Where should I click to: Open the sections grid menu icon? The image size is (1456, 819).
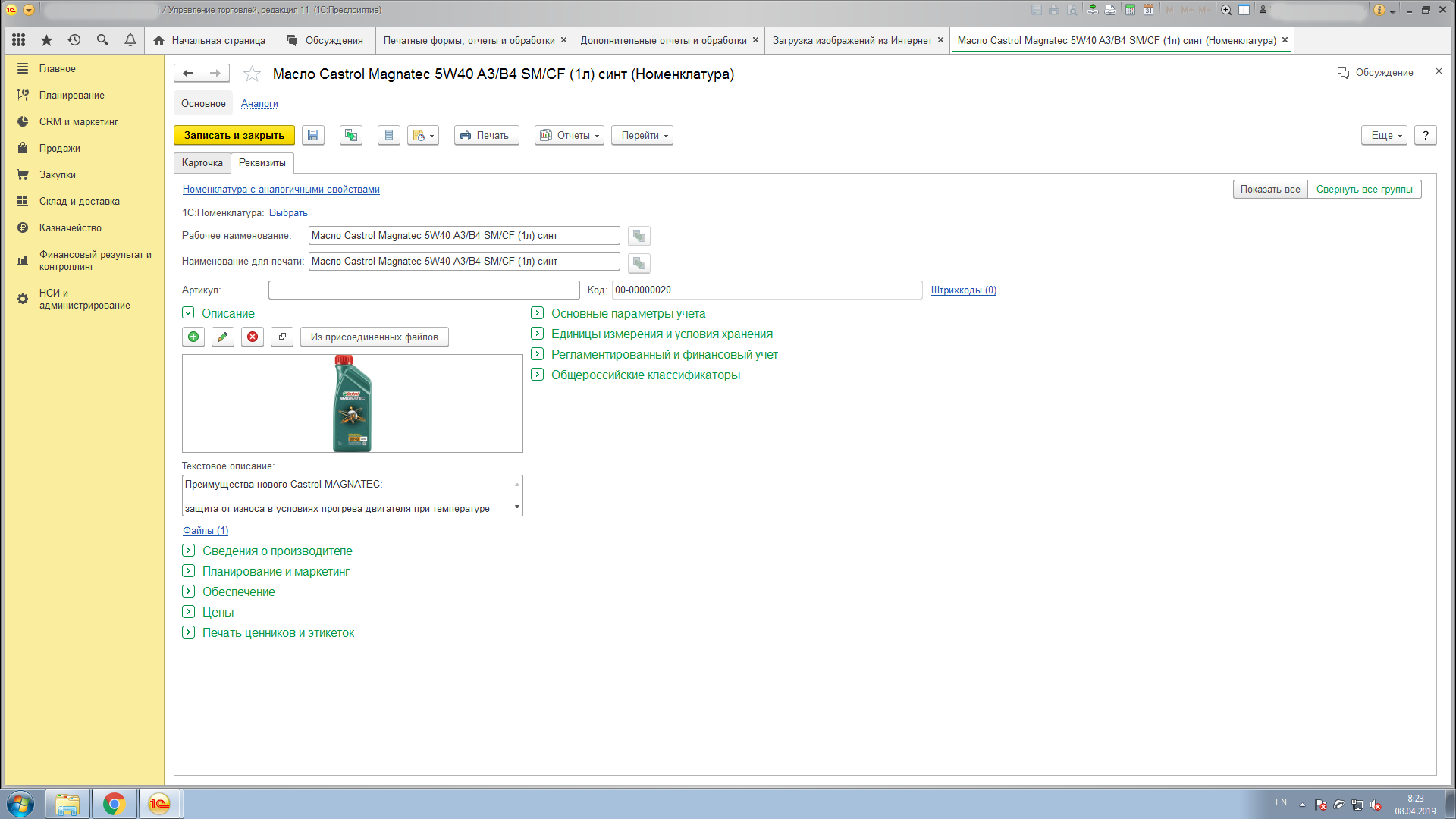[x=19, y=40]
